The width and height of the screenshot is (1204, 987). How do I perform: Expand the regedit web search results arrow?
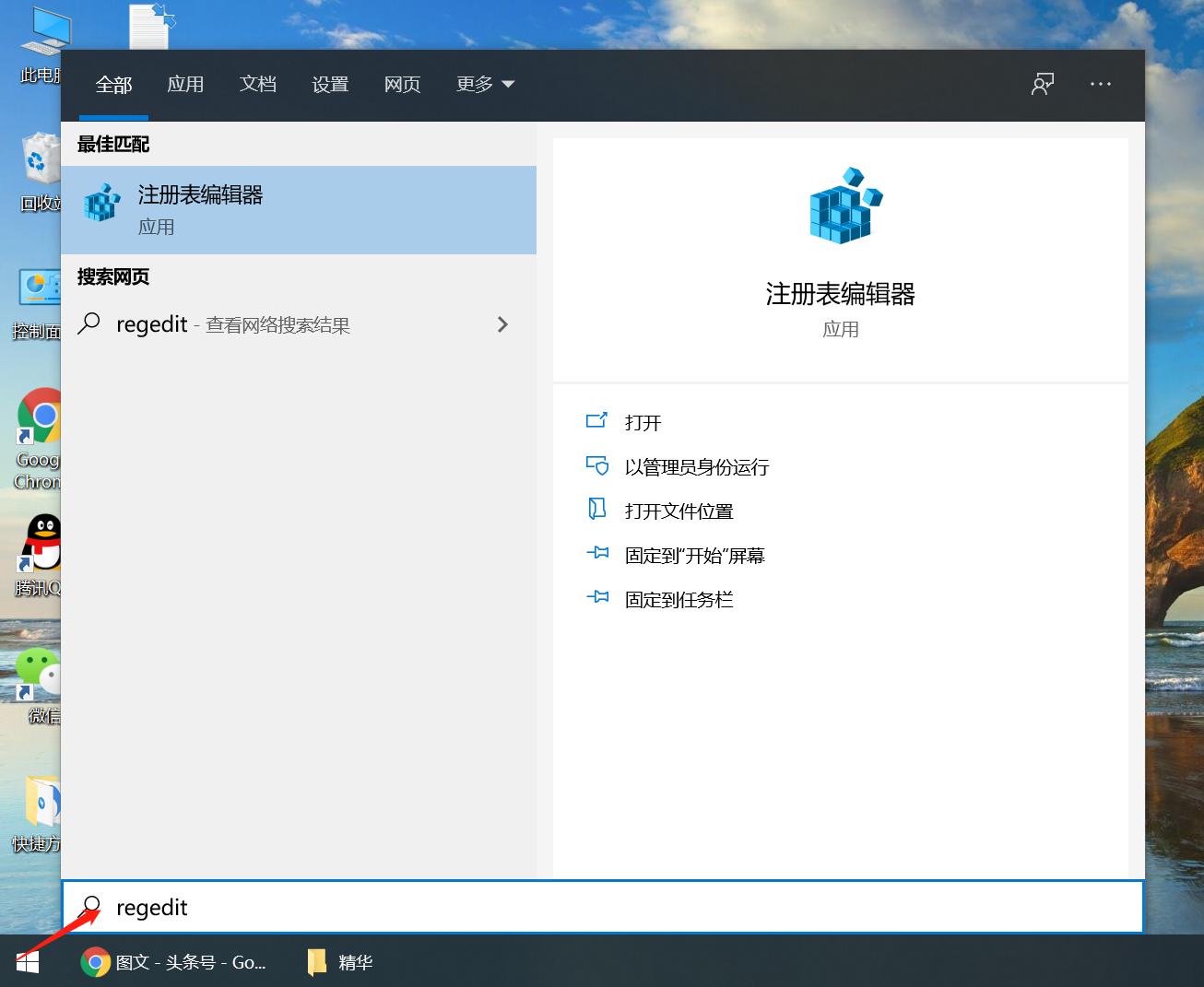[502, 324]
